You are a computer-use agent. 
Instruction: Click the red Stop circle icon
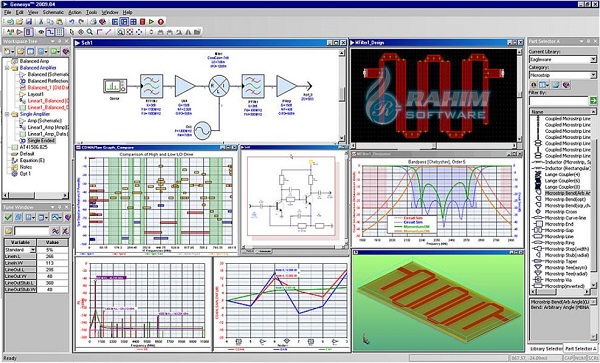tap(161, 22)
